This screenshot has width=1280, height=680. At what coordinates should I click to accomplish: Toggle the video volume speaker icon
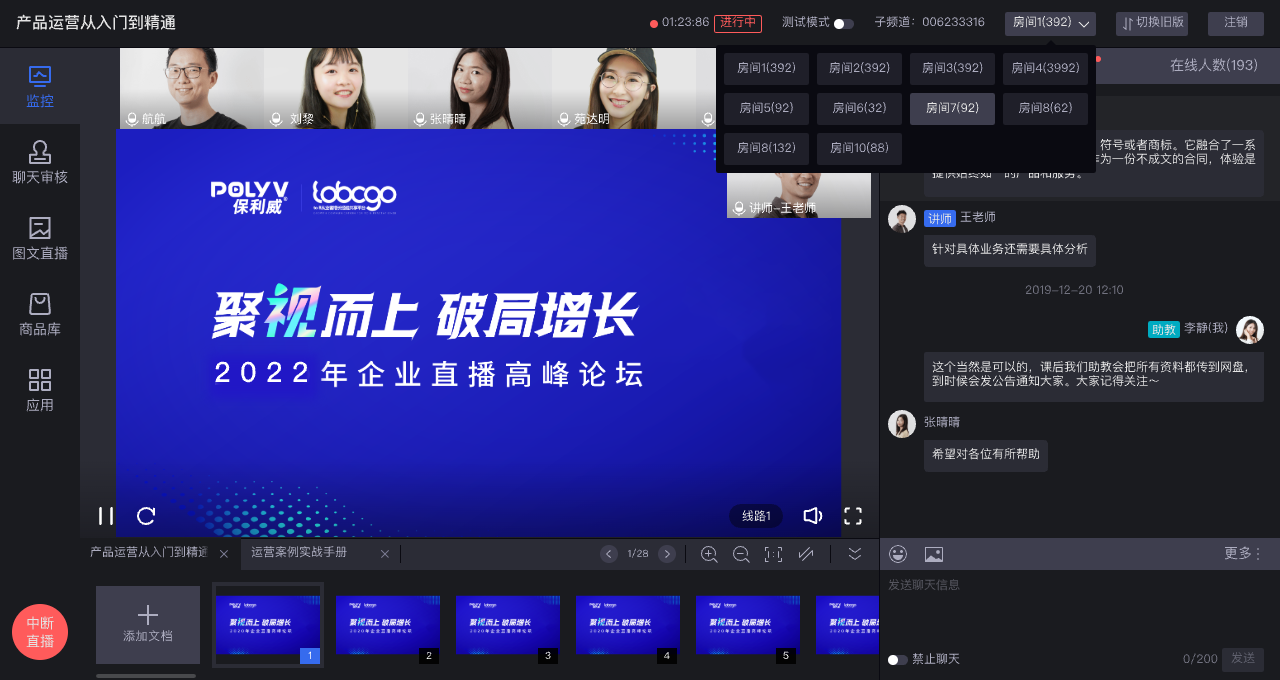tap(812, 516)
